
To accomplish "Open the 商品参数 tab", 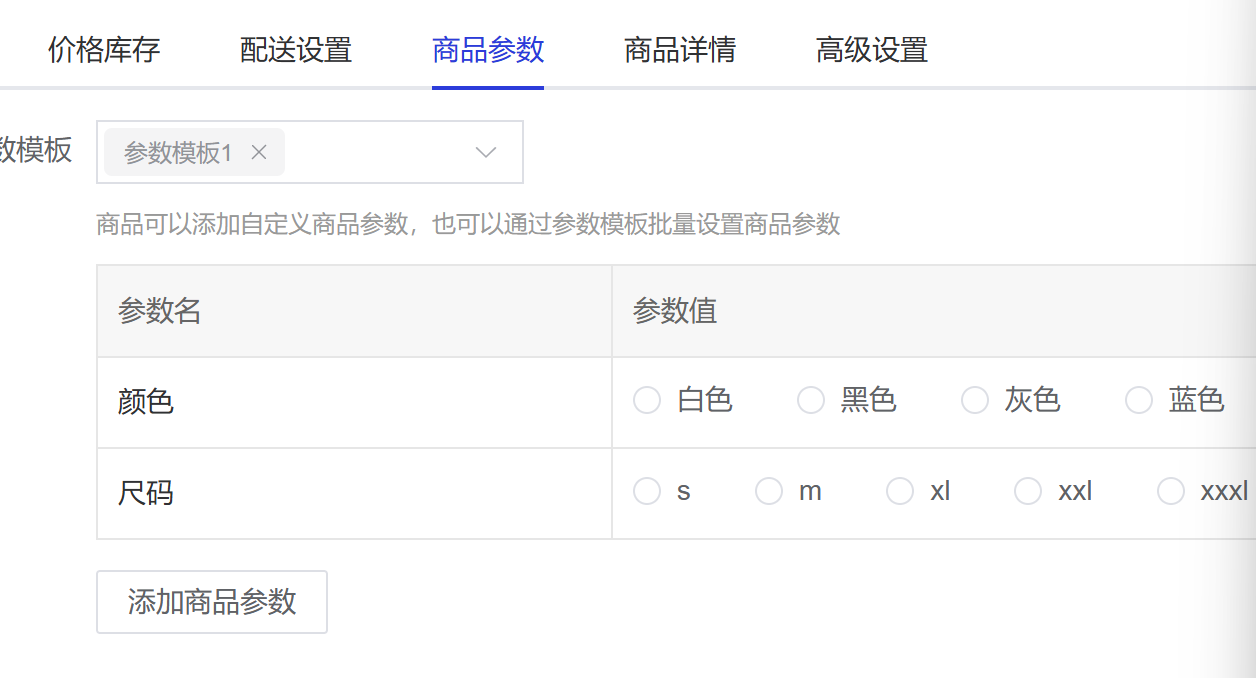I will 488,49.
